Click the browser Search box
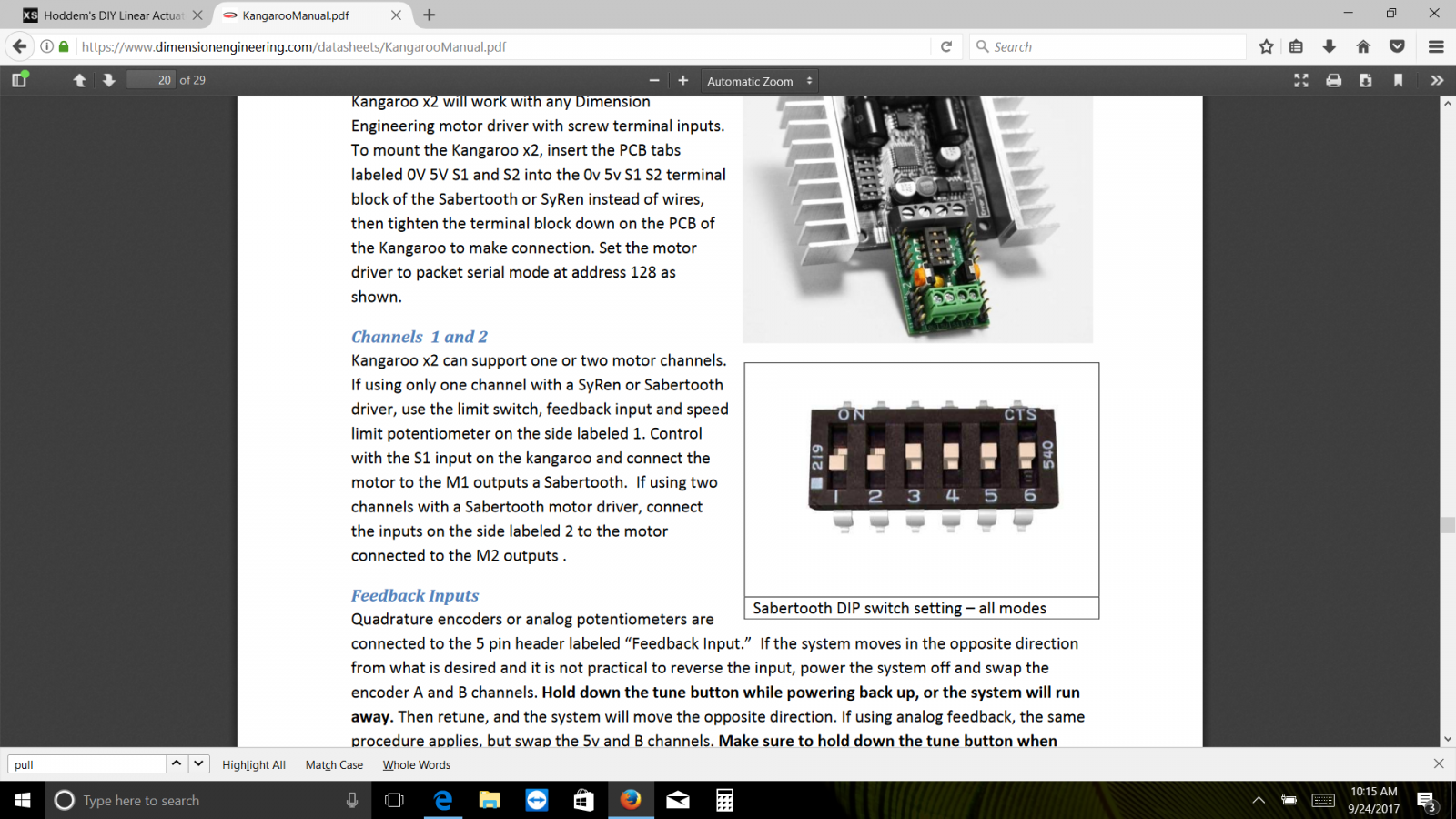The height and width of the screenshot is (819, 1456). tap(1108, 46)
